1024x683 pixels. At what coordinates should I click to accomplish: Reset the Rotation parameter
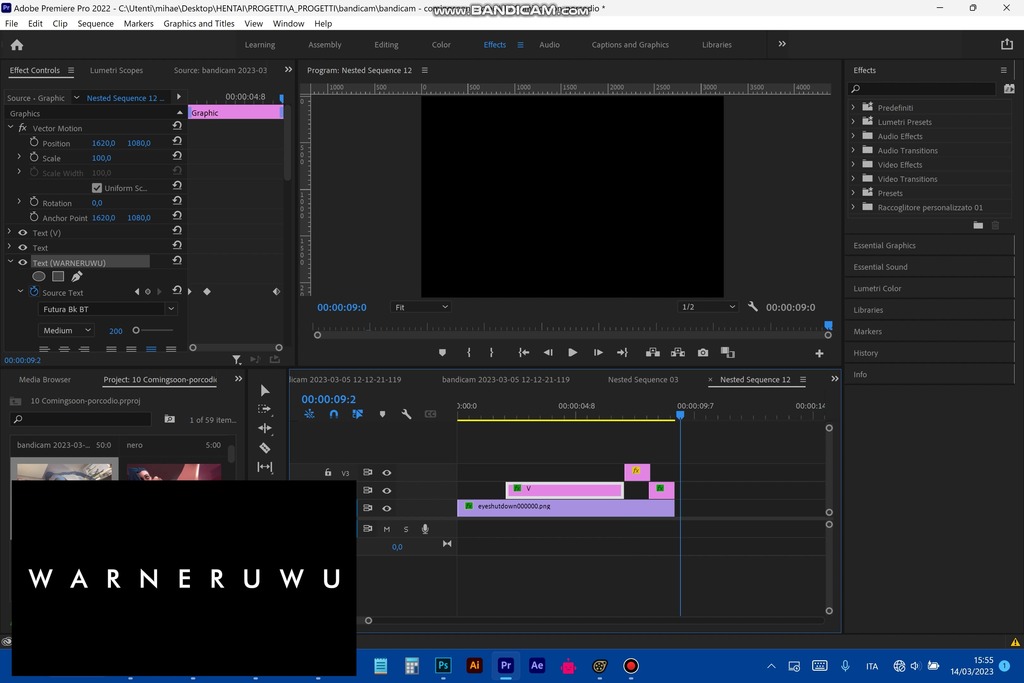[x=177, y=201]
